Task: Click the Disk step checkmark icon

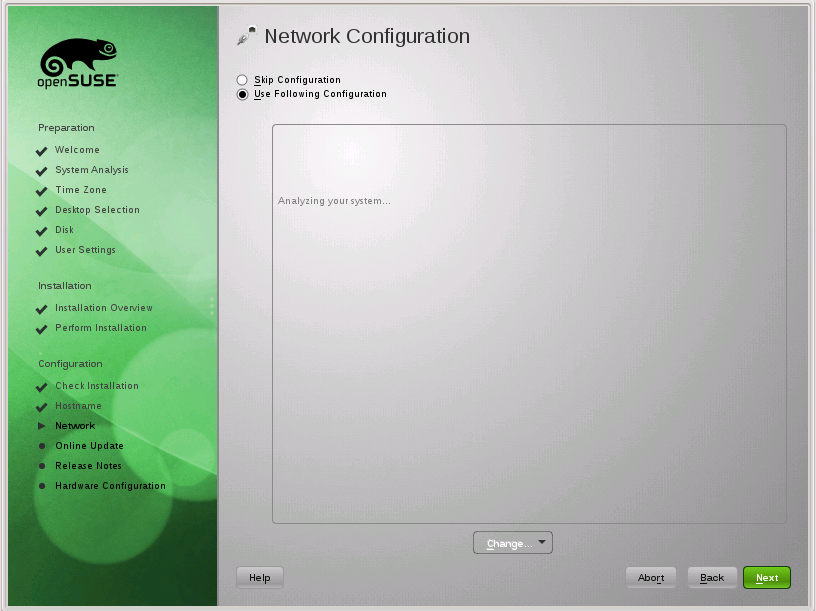Action: point(42,231)
